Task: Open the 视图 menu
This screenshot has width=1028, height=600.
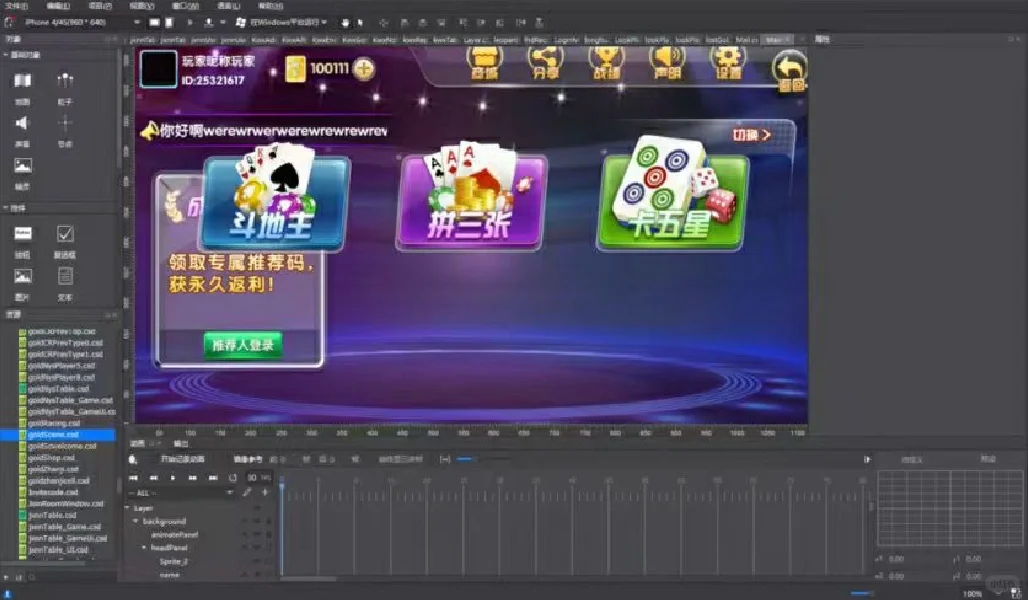Action: (x=142, y=6)
